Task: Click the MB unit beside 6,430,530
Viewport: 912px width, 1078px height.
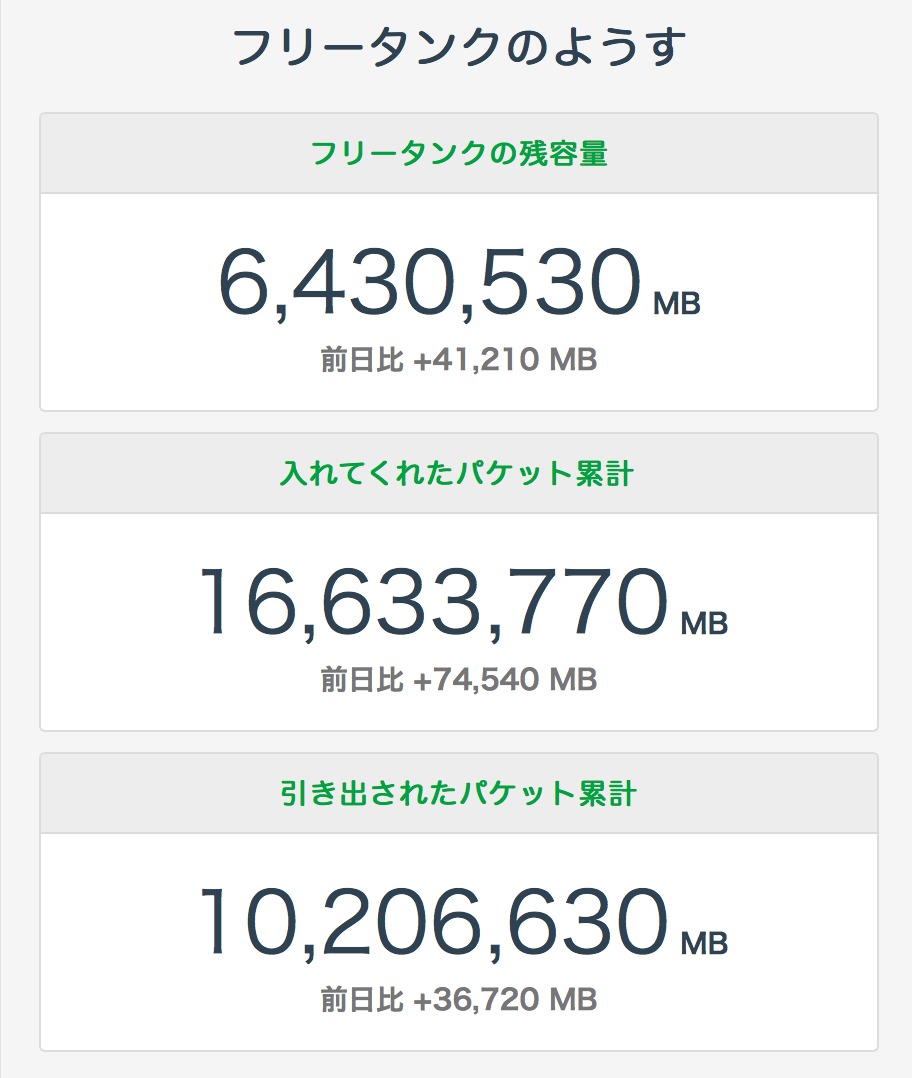Action: click(x=677, y=304)
